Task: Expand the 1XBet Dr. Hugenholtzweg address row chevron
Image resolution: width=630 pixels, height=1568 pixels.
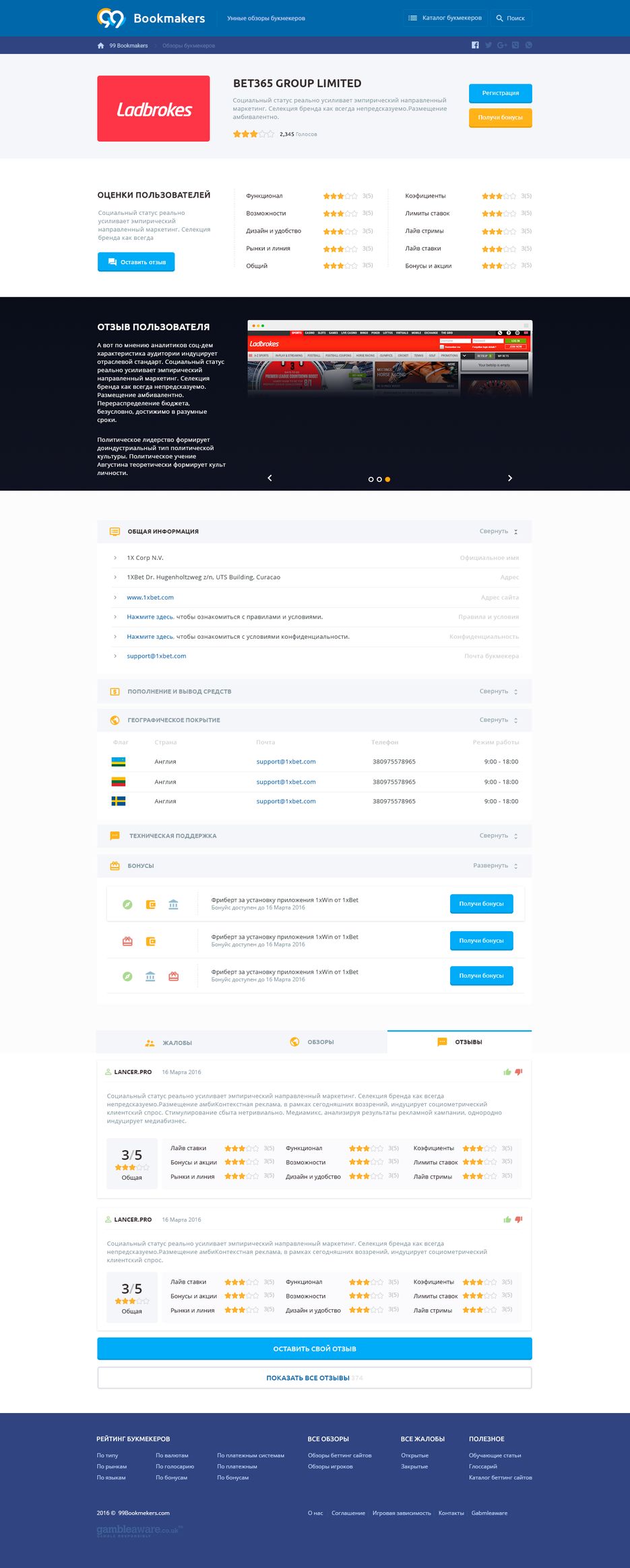Action: point(115,577)
